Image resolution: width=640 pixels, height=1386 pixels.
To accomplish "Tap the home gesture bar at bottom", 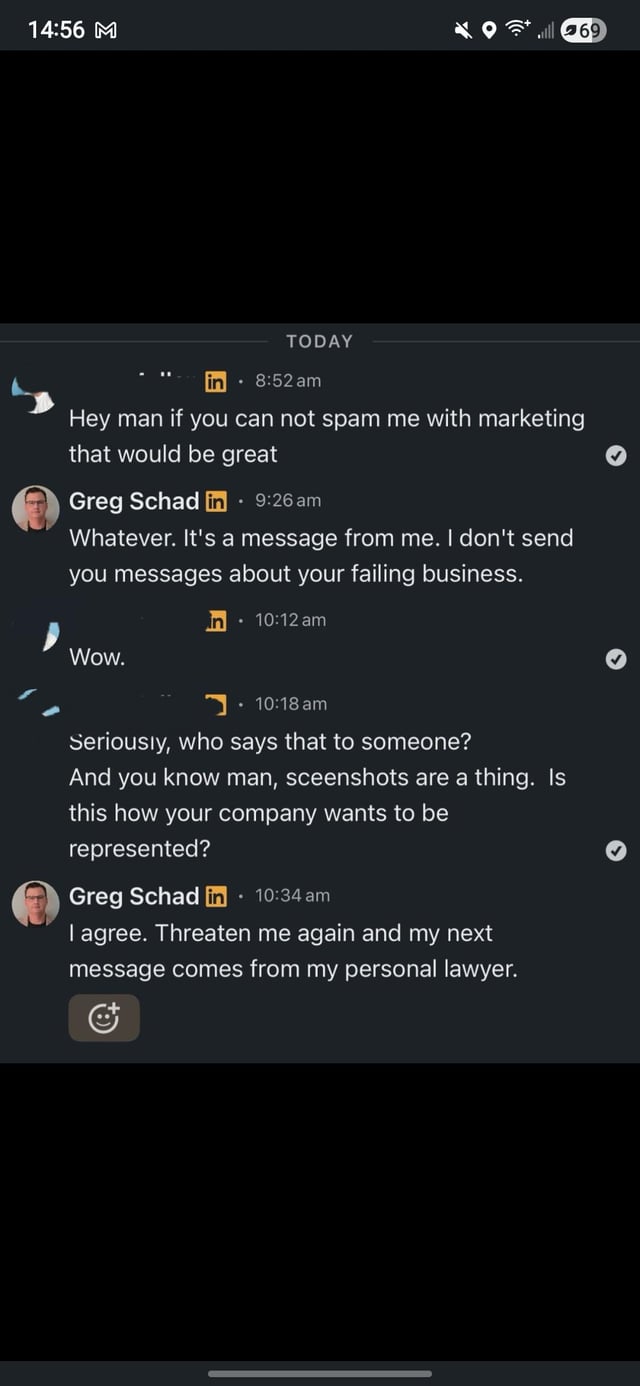I will [x=320, y=1373].
